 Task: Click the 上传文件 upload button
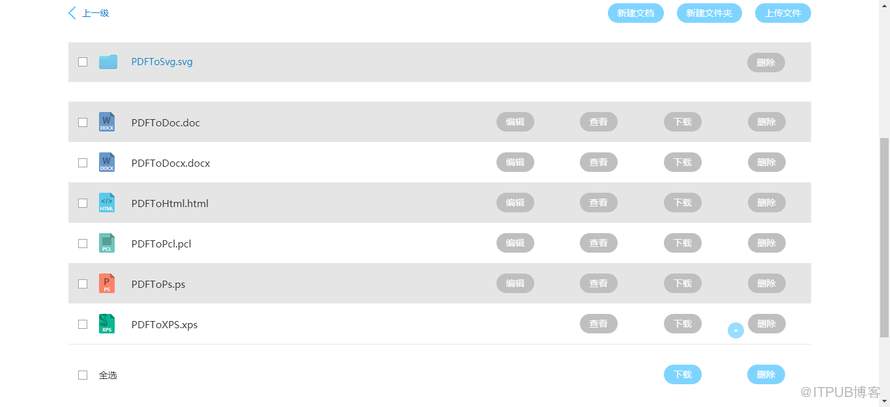click(782, 13)
